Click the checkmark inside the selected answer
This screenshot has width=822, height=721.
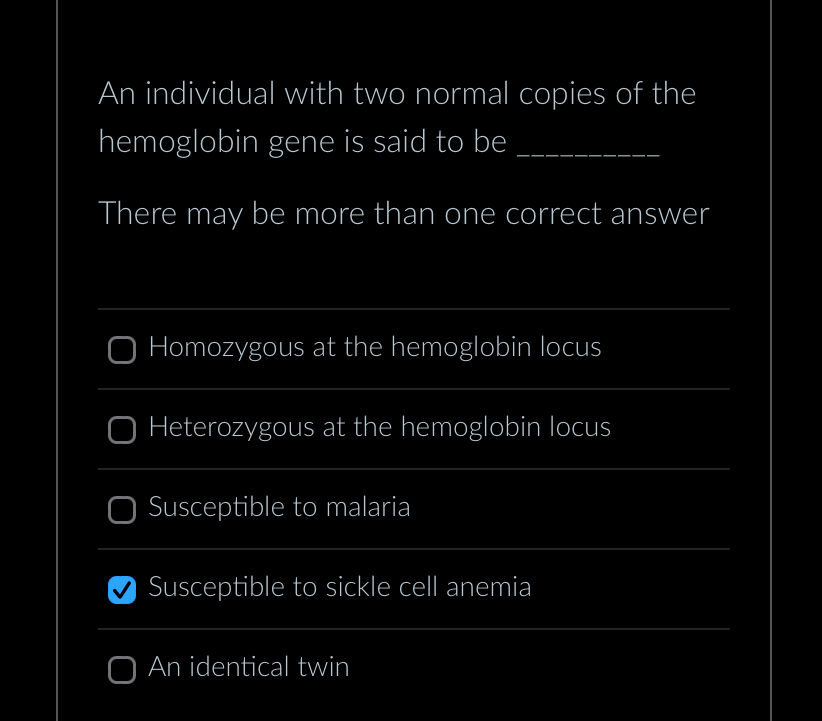pyautogui.click(x=121, y=590)
